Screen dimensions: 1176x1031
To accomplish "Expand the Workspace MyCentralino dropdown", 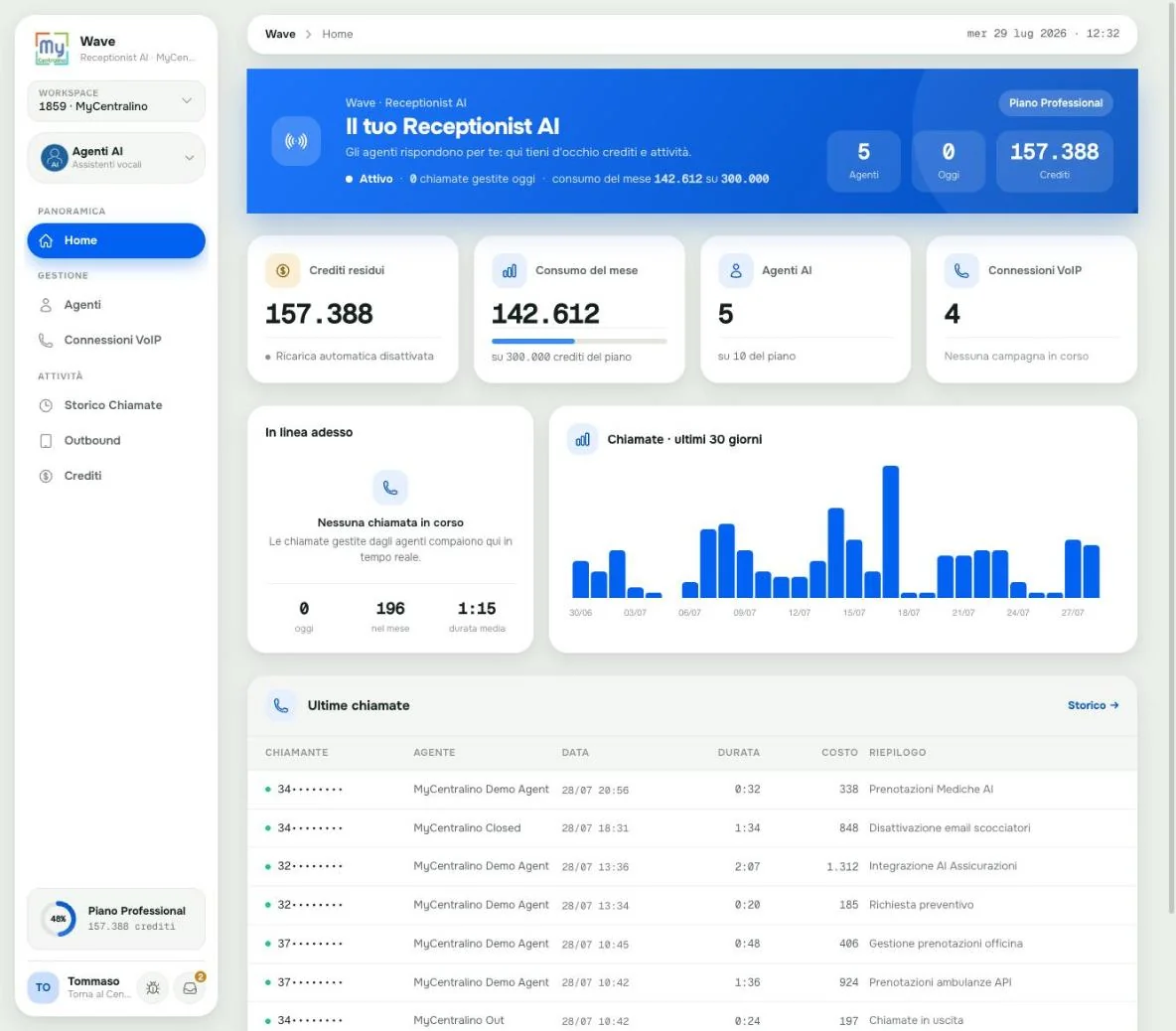I will [x=116, y=100].
